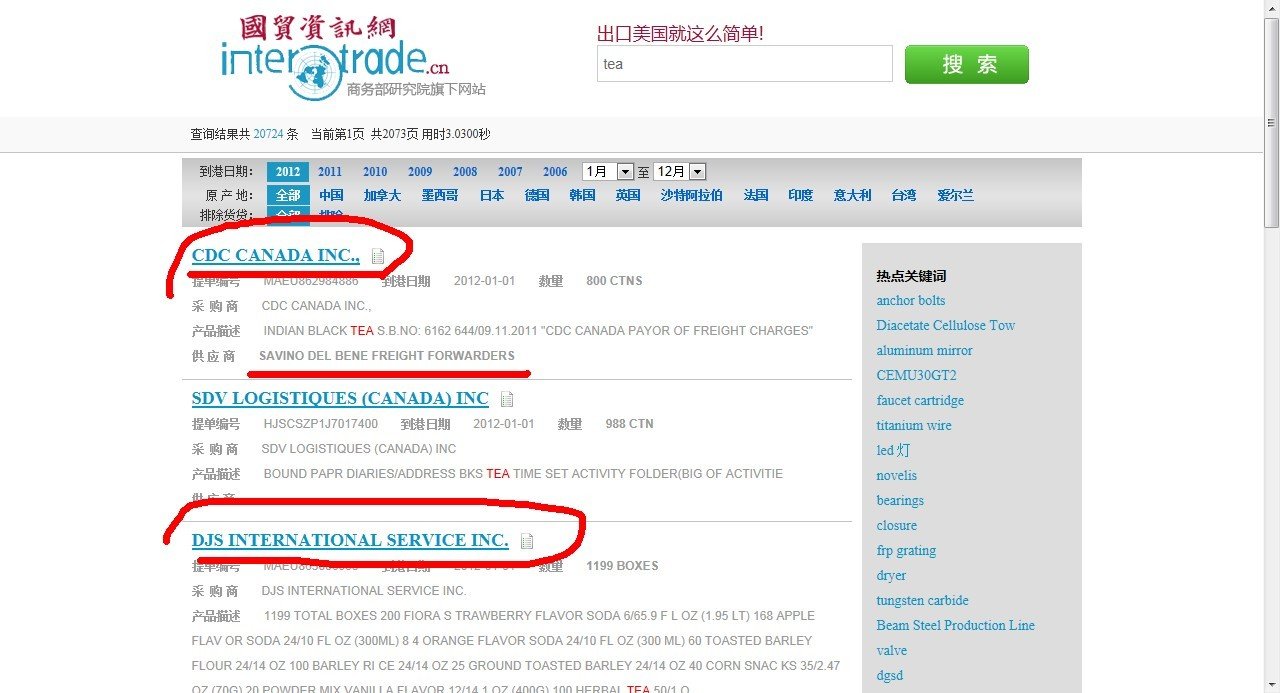Open SDV LOGISTIQUES (CANADA) INC record

click(340, 398)
